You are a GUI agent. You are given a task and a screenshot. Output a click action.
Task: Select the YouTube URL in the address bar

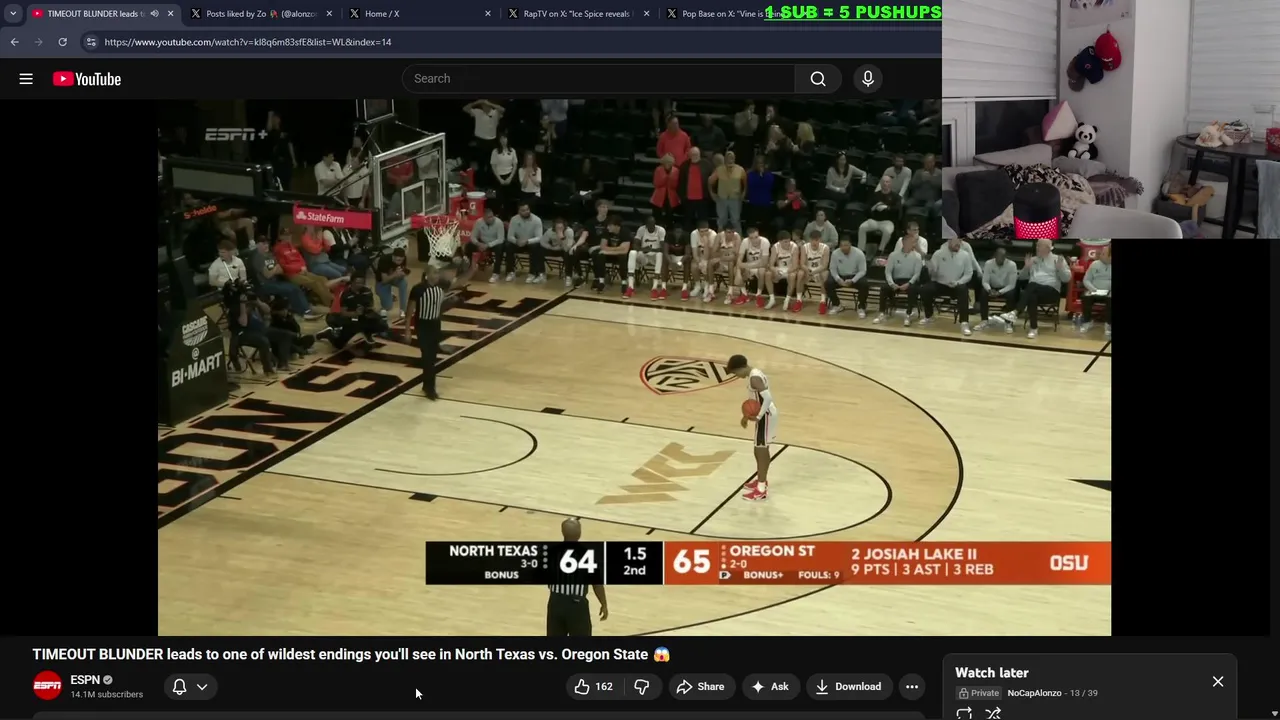(x=248, y=42)
